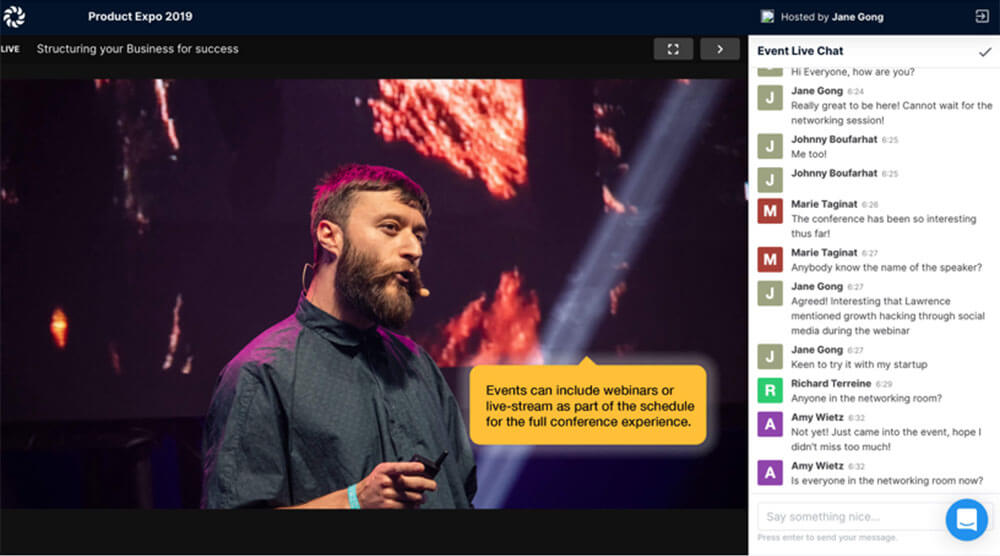Click the host avatar image

[x=767, y=17]
